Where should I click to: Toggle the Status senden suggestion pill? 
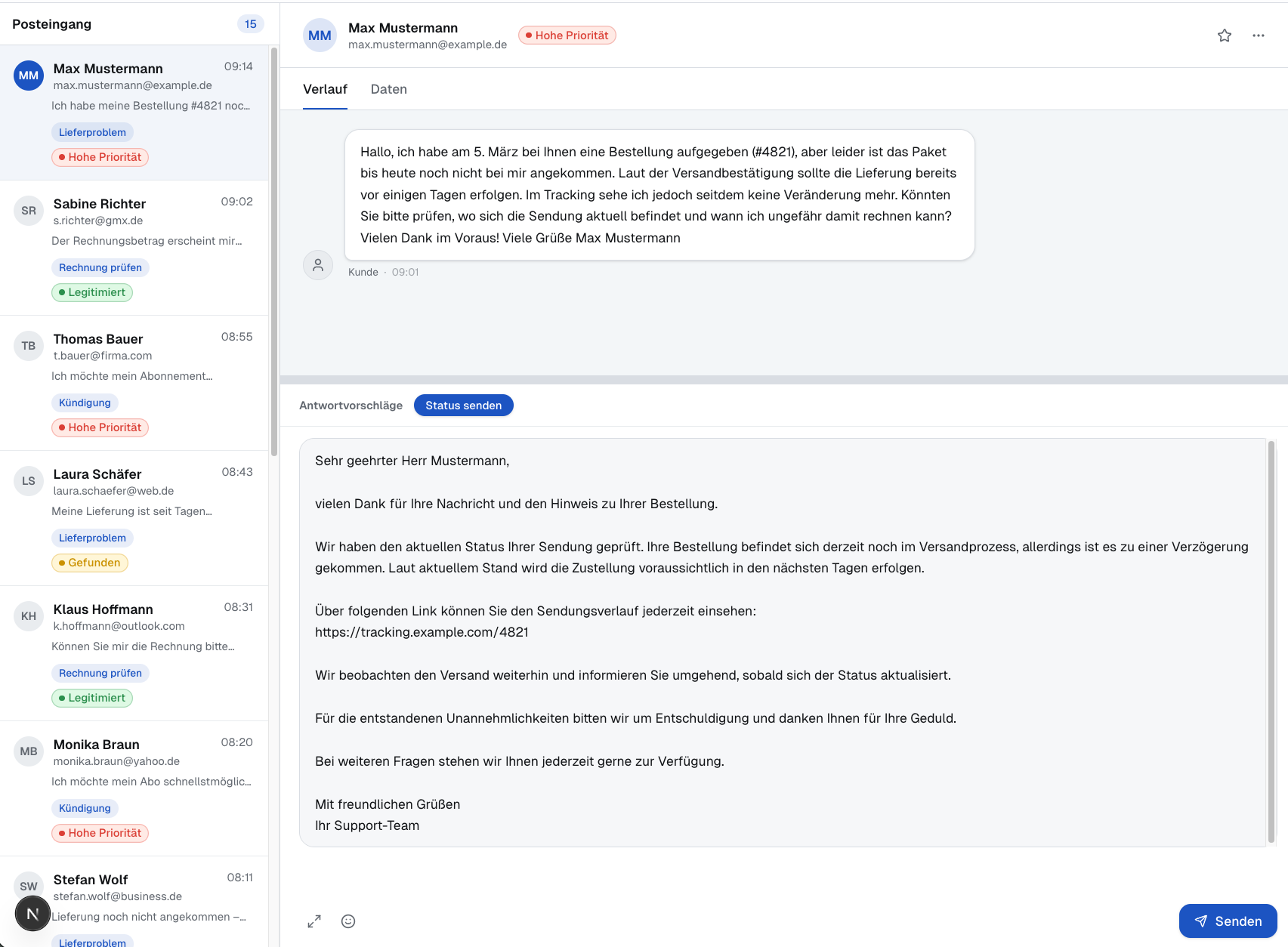tap(463, 405)
